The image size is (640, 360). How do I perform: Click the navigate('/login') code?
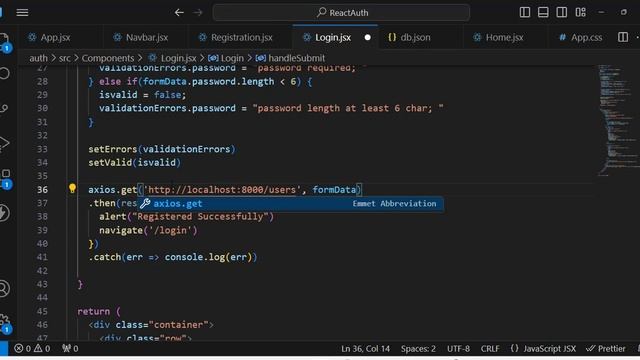(x=148, y=231)
